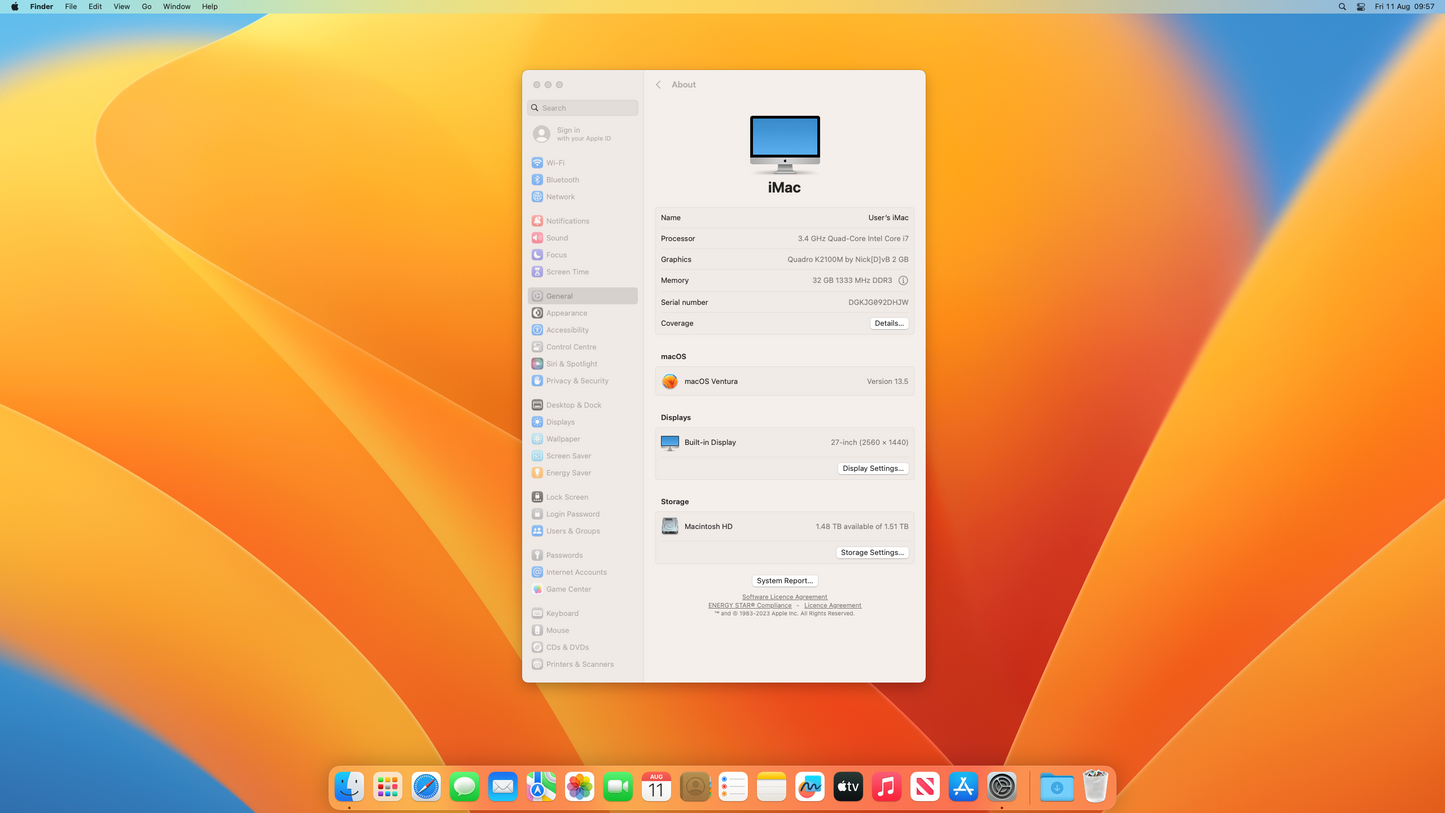Open Photos from the Dock

pos(580,787)
